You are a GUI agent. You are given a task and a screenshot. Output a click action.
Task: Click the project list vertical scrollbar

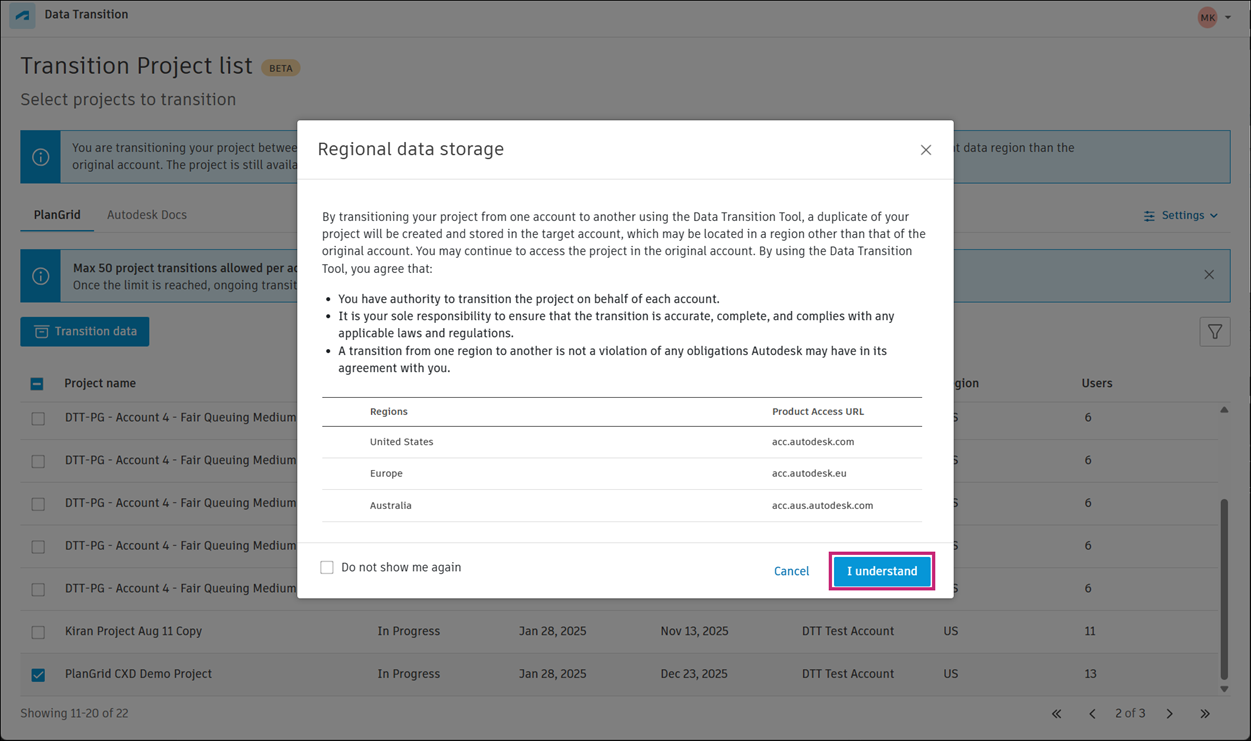[1224, 588]
